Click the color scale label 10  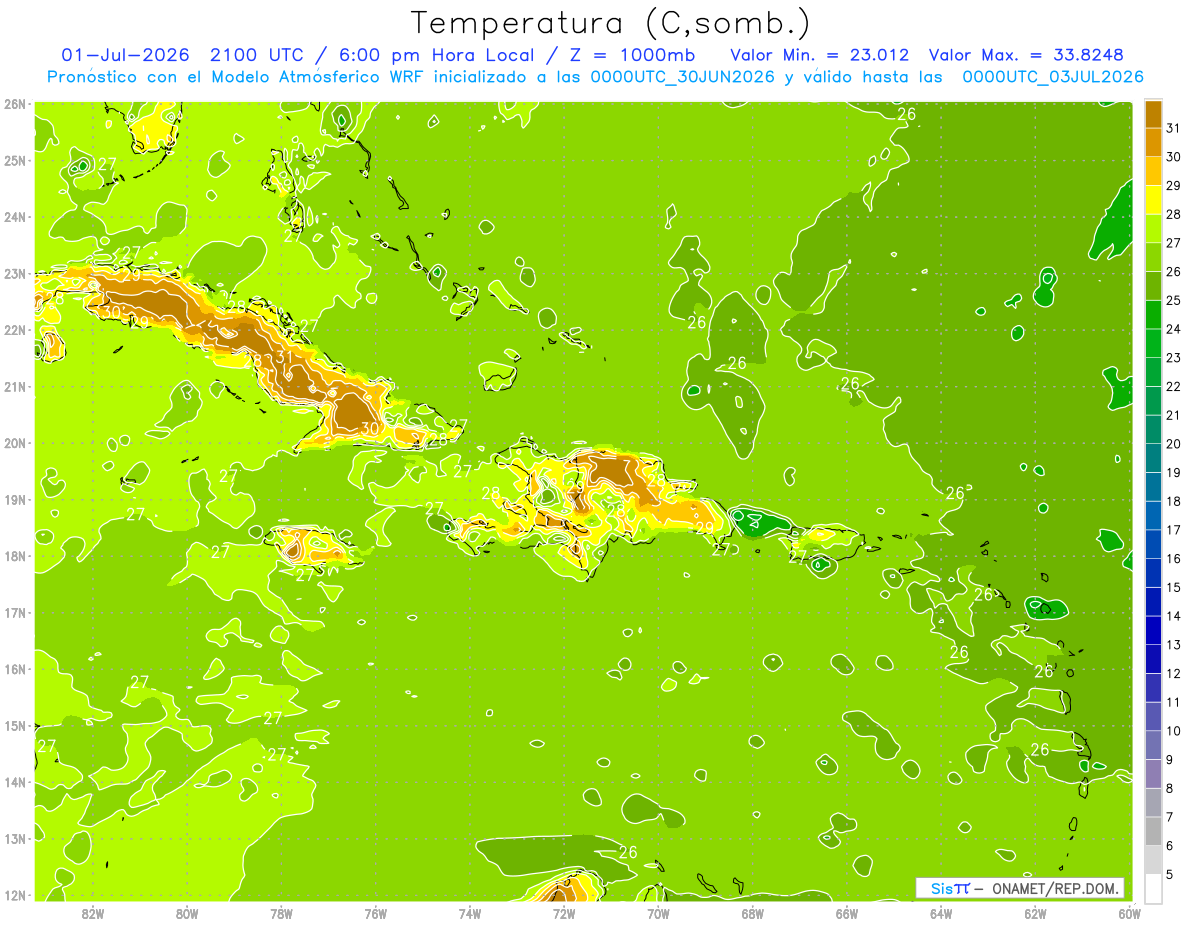click(x=1174, y=731)
